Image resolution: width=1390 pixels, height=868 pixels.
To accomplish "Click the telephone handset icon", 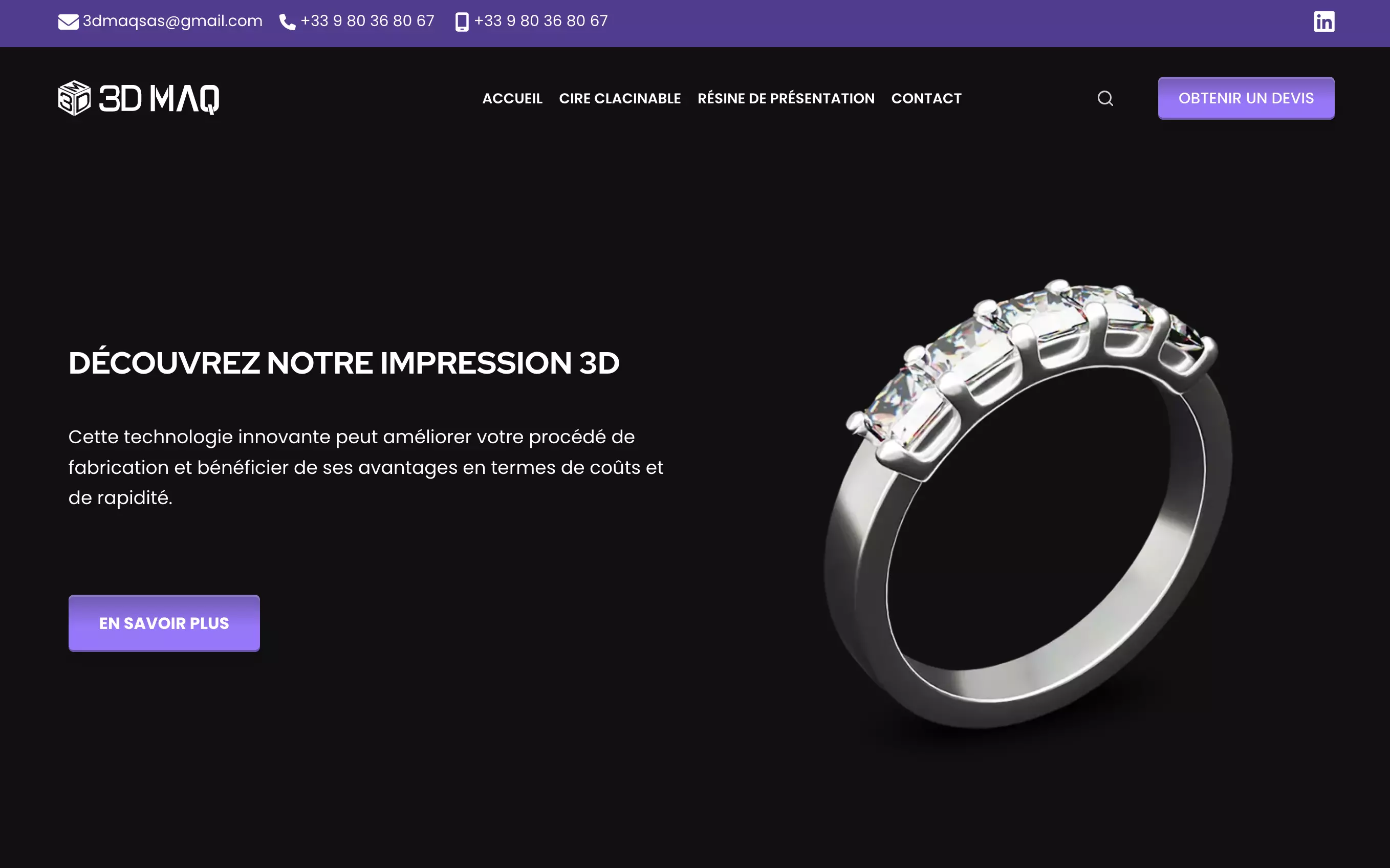I will [287, 22].
